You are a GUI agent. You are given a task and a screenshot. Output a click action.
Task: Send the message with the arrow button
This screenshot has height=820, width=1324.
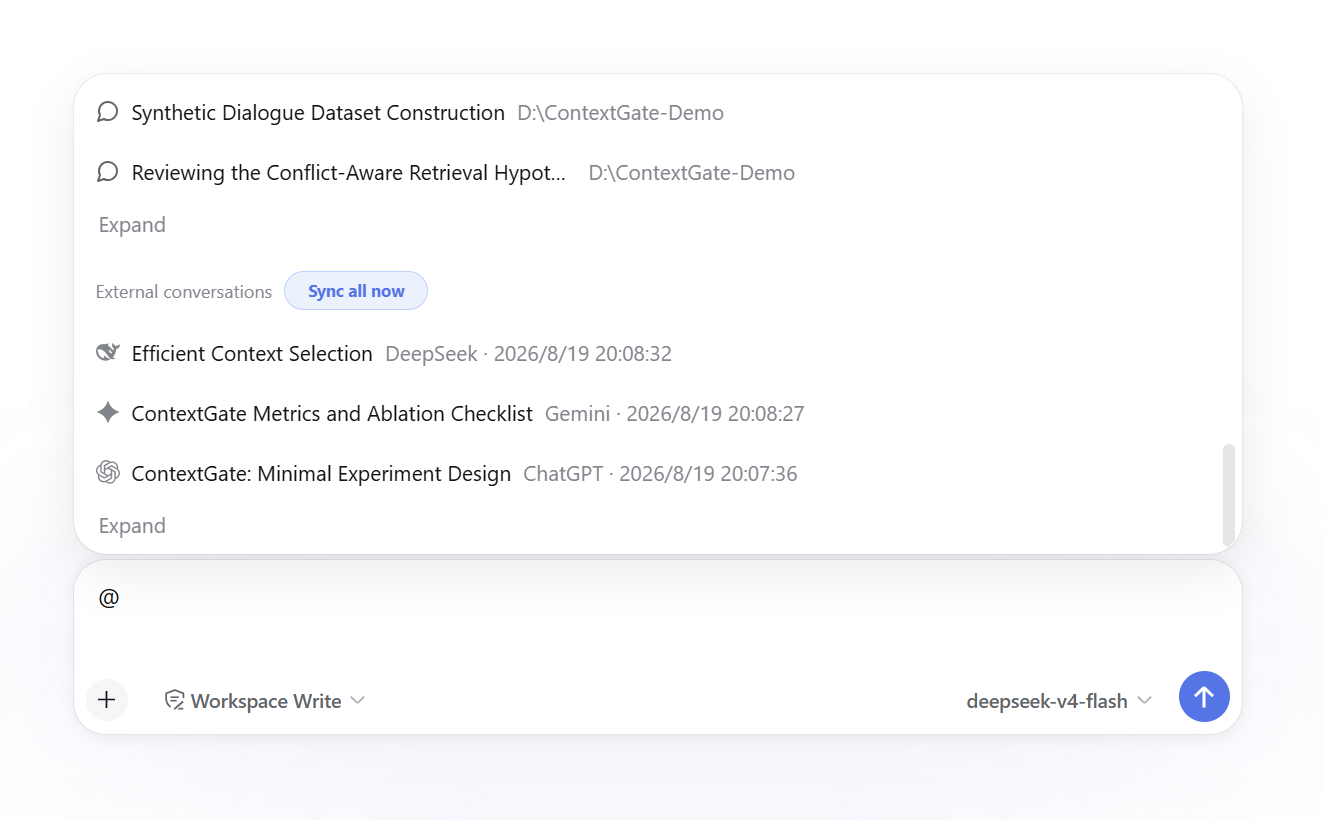1204,696
